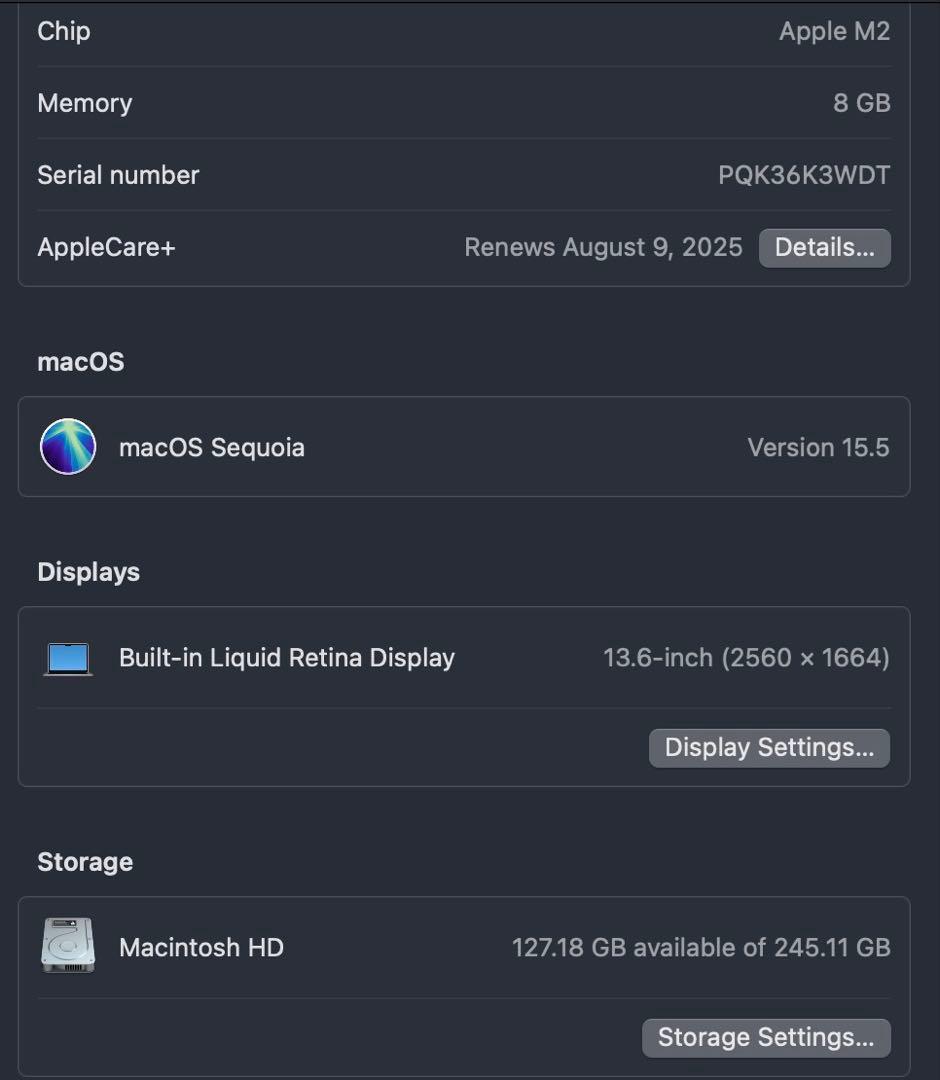The width and height of the screenshot is (940, 1080).
Task: Click the Version 15.5 label
Action: (x=818, y=447)
